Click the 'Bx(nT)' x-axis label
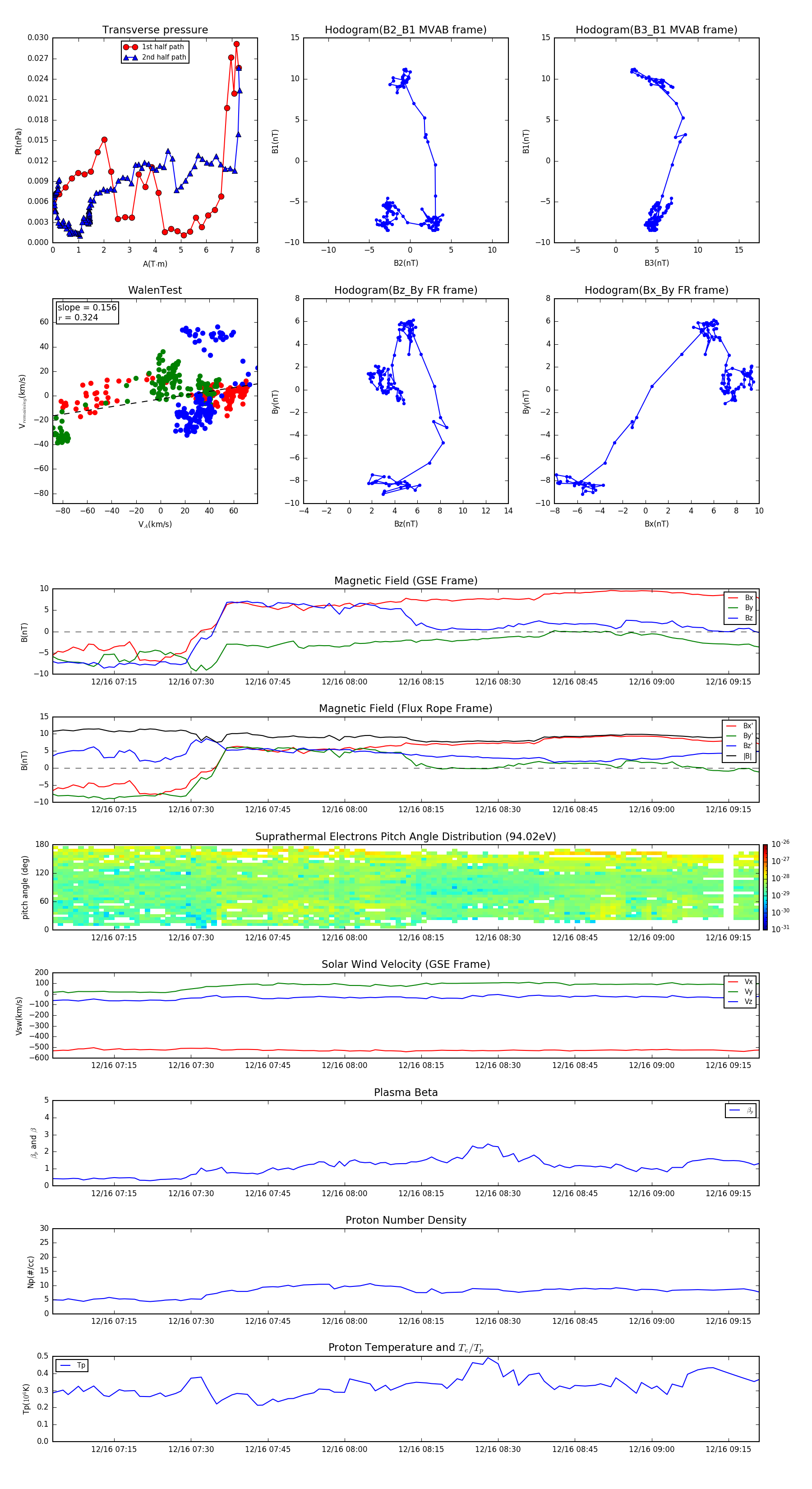Viewport: 812px width, 1489px height. point(656,524)
